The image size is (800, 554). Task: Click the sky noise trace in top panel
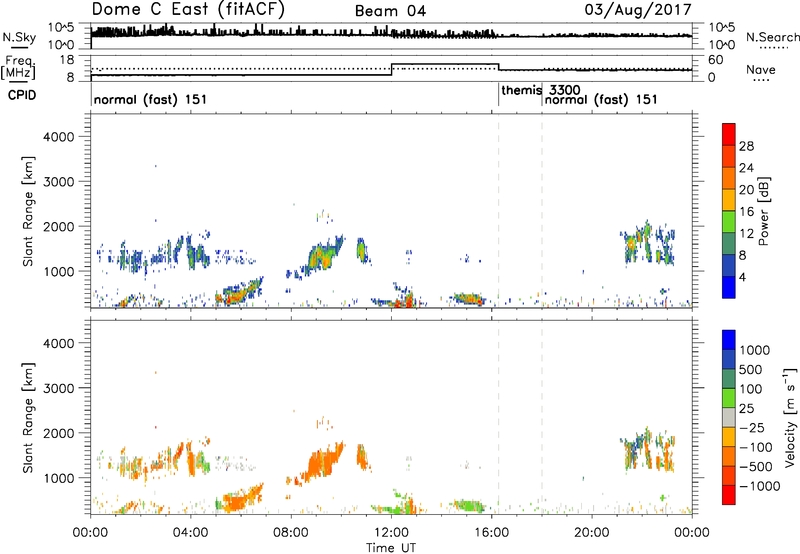(x=391, y=34)
